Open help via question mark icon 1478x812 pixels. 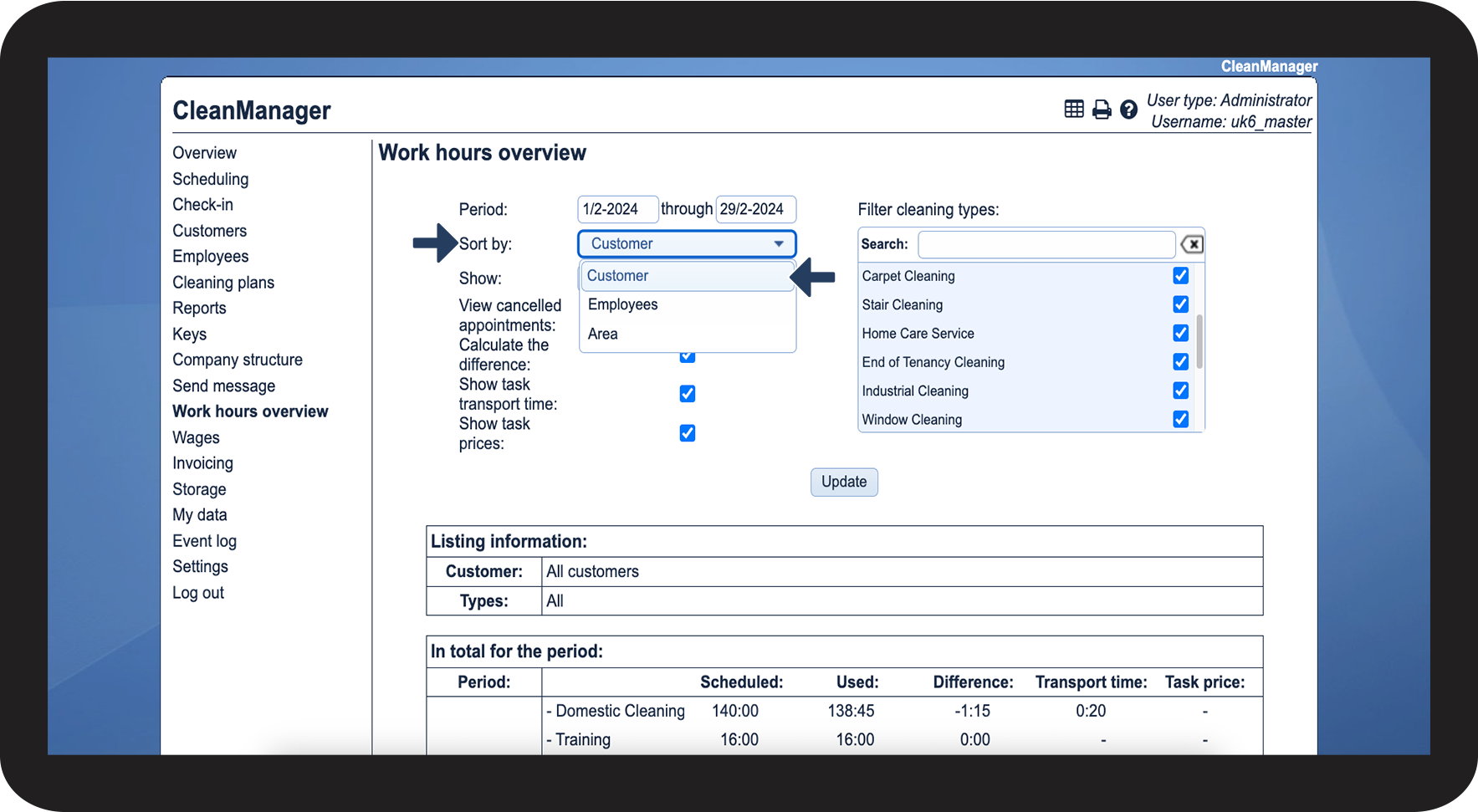coord(1128,110)
